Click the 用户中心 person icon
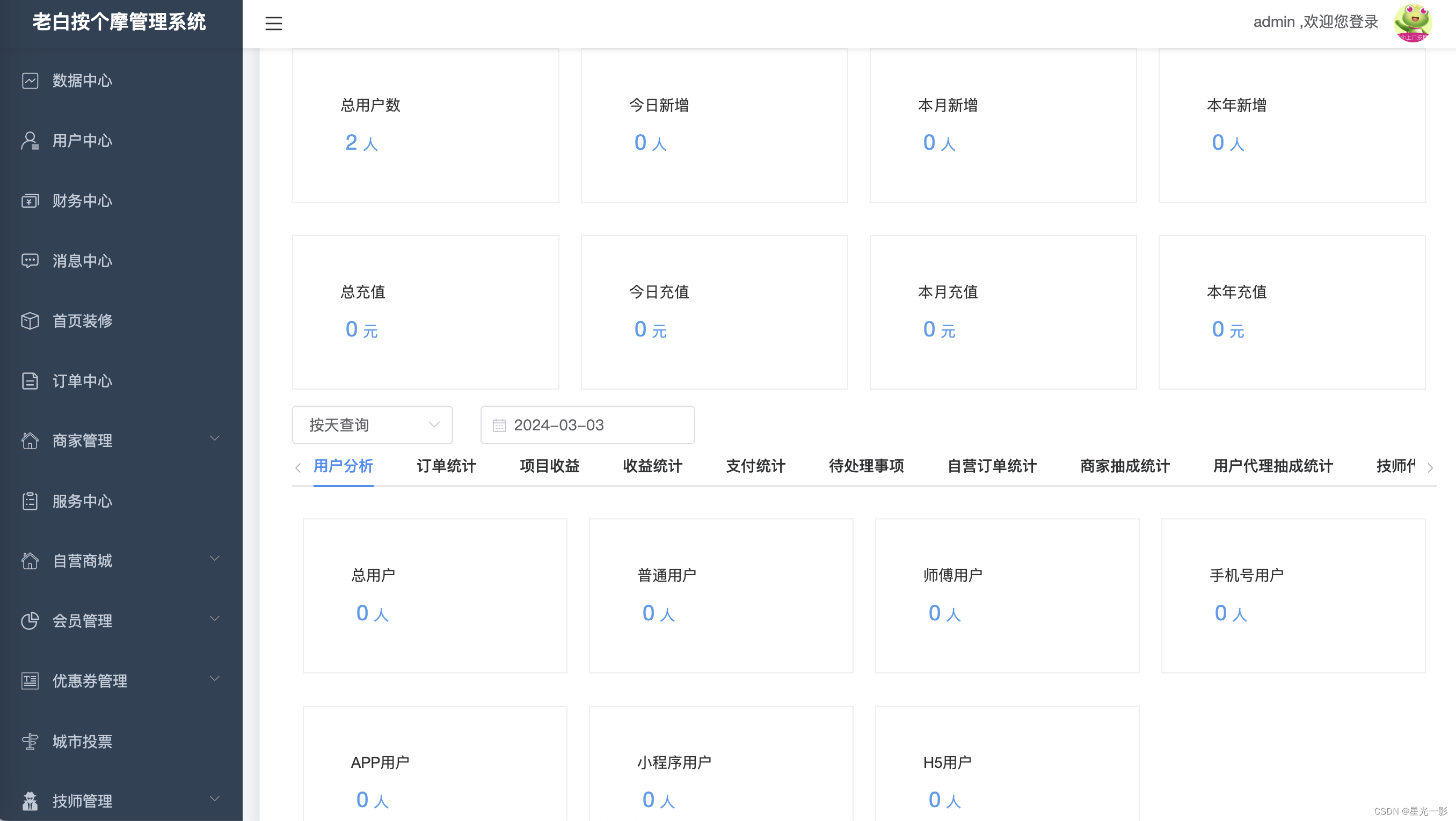The height and width of the screenshot is (821, 1456). pyautogui.click(x=30, y=141)
